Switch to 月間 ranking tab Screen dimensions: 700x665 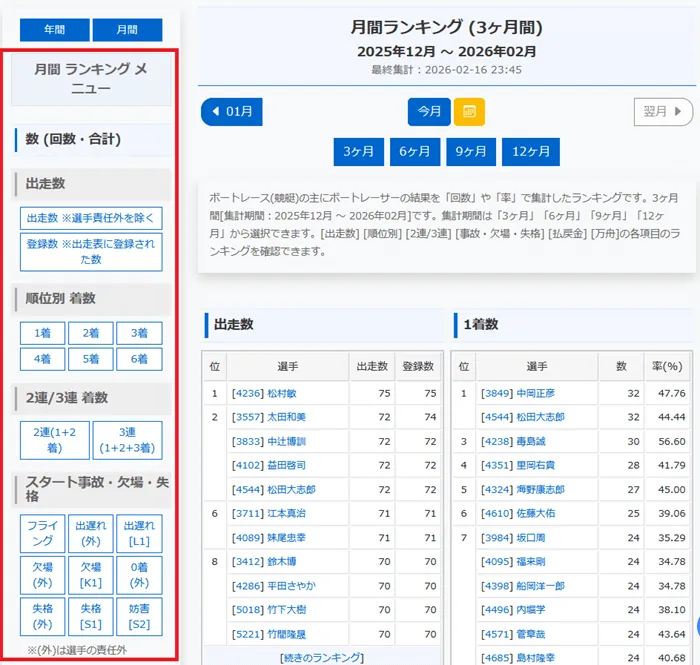127,30
